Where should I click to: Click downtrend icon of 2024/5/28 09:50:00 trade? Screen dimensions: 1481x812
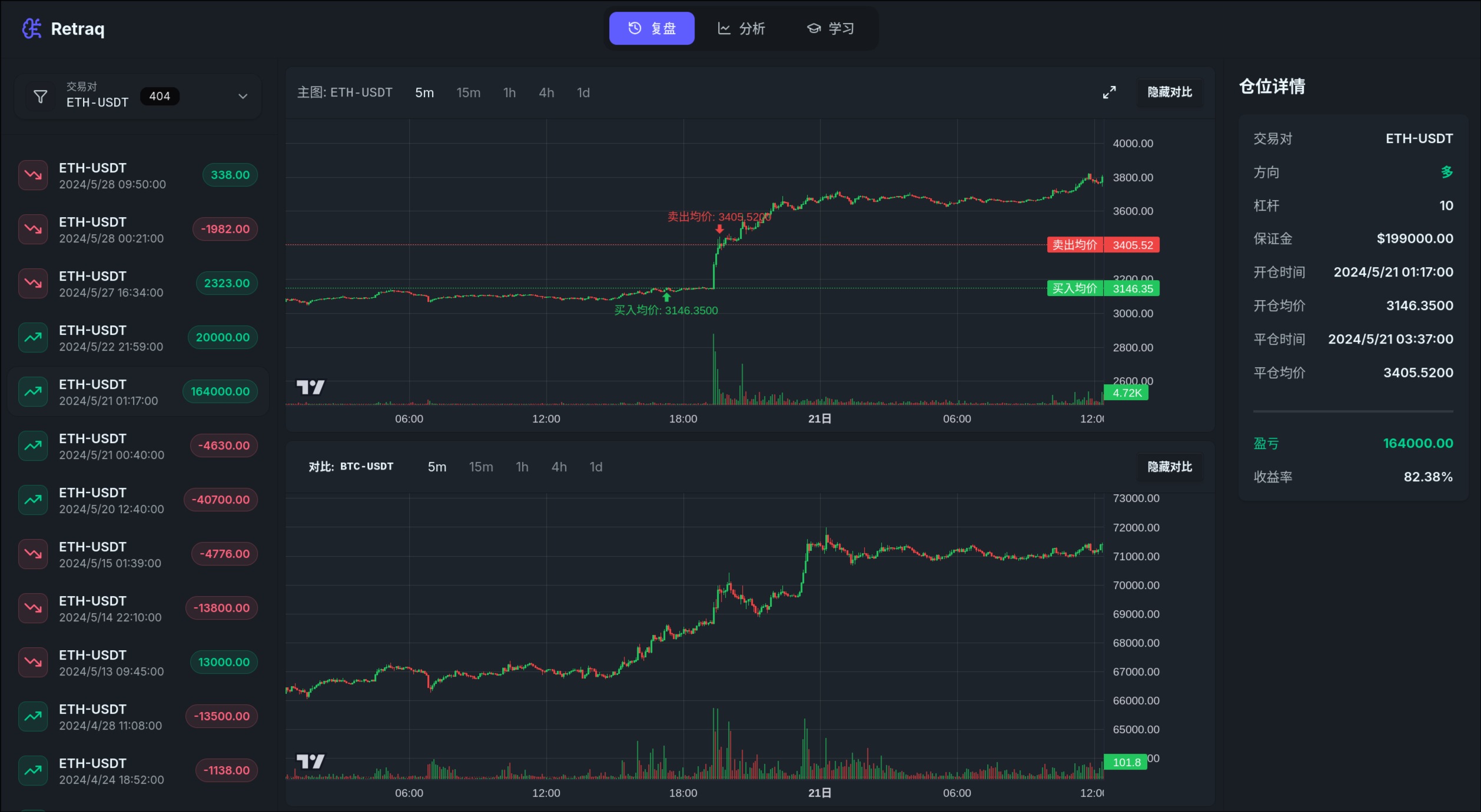click(33, 175)
